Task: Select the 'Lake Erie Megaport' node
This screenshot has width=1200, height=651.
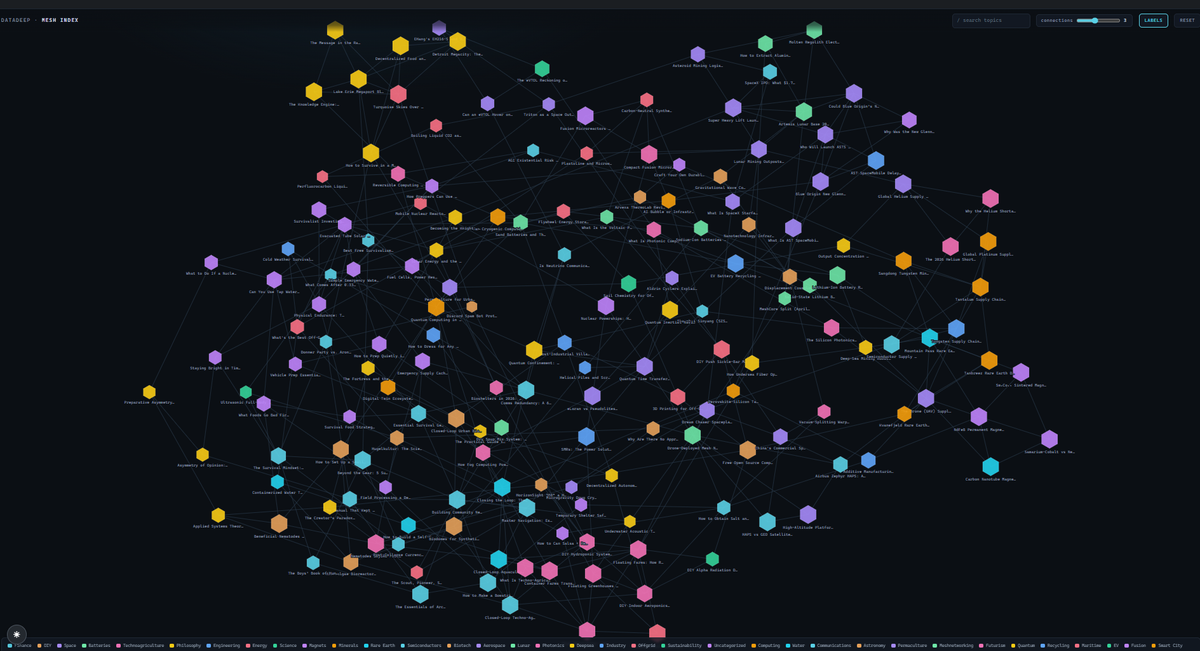Action: pyautogui.click(x=358, y=79)
